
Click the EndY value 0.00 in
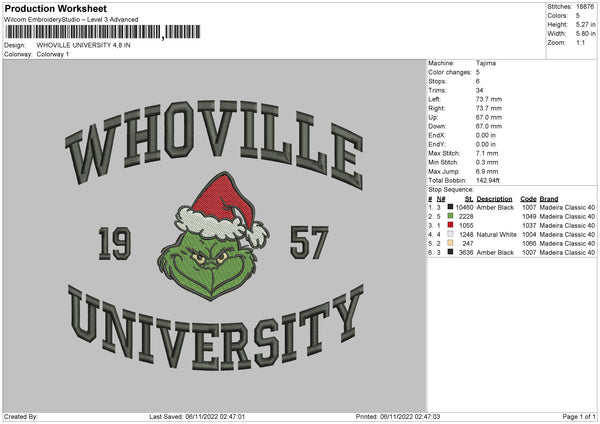tap(486, 144)
